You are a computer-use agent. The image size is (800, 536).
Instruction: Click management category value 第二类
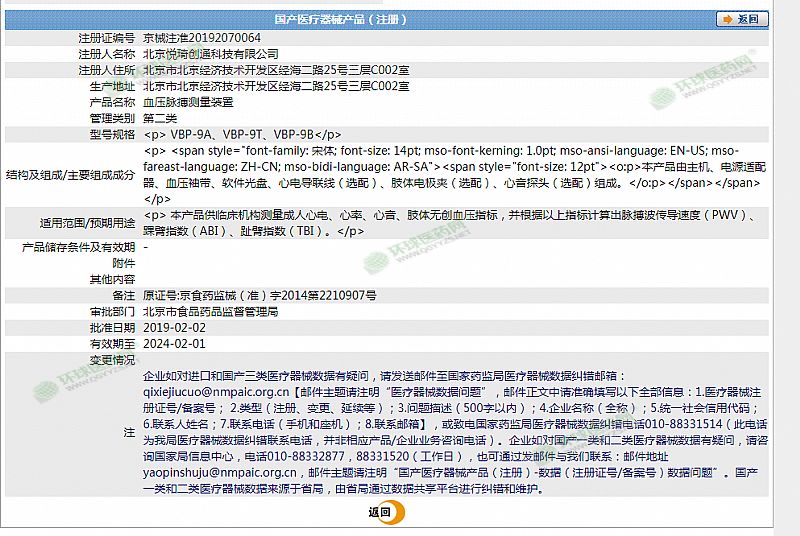(160, 118)
